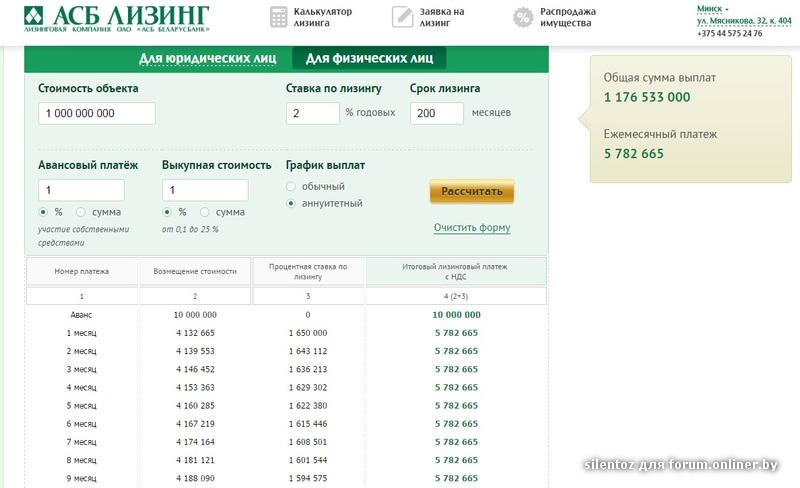The width and height of the screenshot is (800, 488).
Task: Focus the Срок лизинга months field
Action: pyautogui.click(x=437, y=113)
